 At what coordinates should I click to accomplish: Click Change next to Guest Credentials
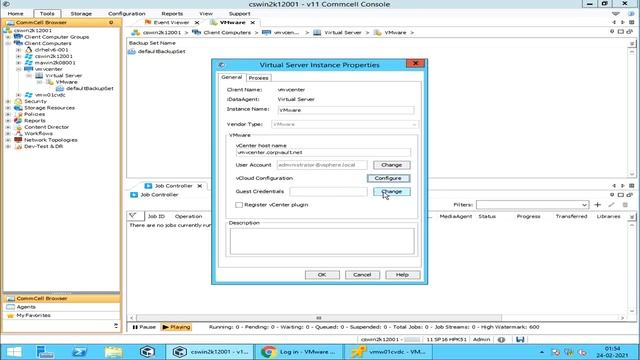click(391, 191)
